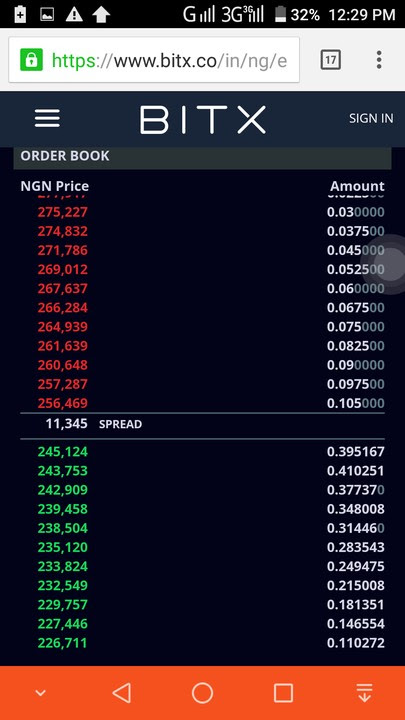Screen dimensions: 405x720
Task: Tap the green secure padlock icon
Action: click(x=31, y=60)
